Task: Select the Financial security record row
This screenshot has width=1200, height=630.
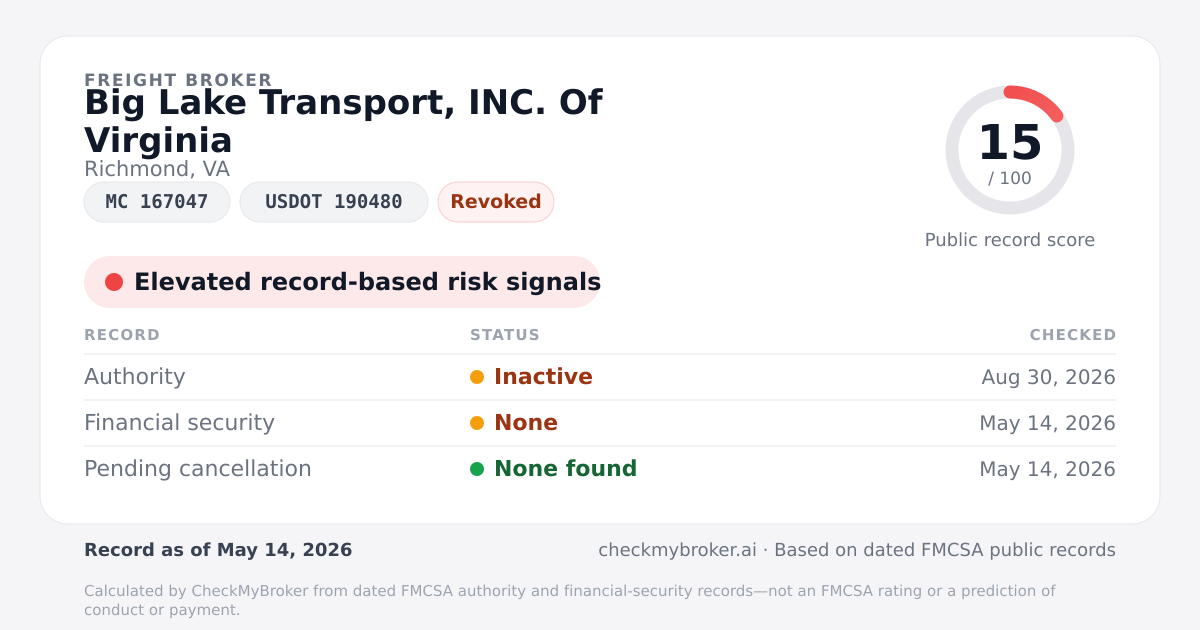Action: [x=600, y=423]
